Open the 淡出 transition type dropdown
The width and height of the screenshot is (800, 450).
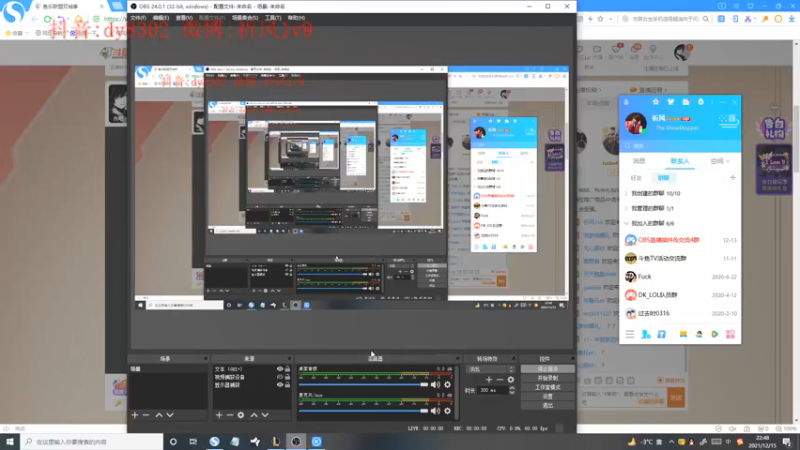490,369
